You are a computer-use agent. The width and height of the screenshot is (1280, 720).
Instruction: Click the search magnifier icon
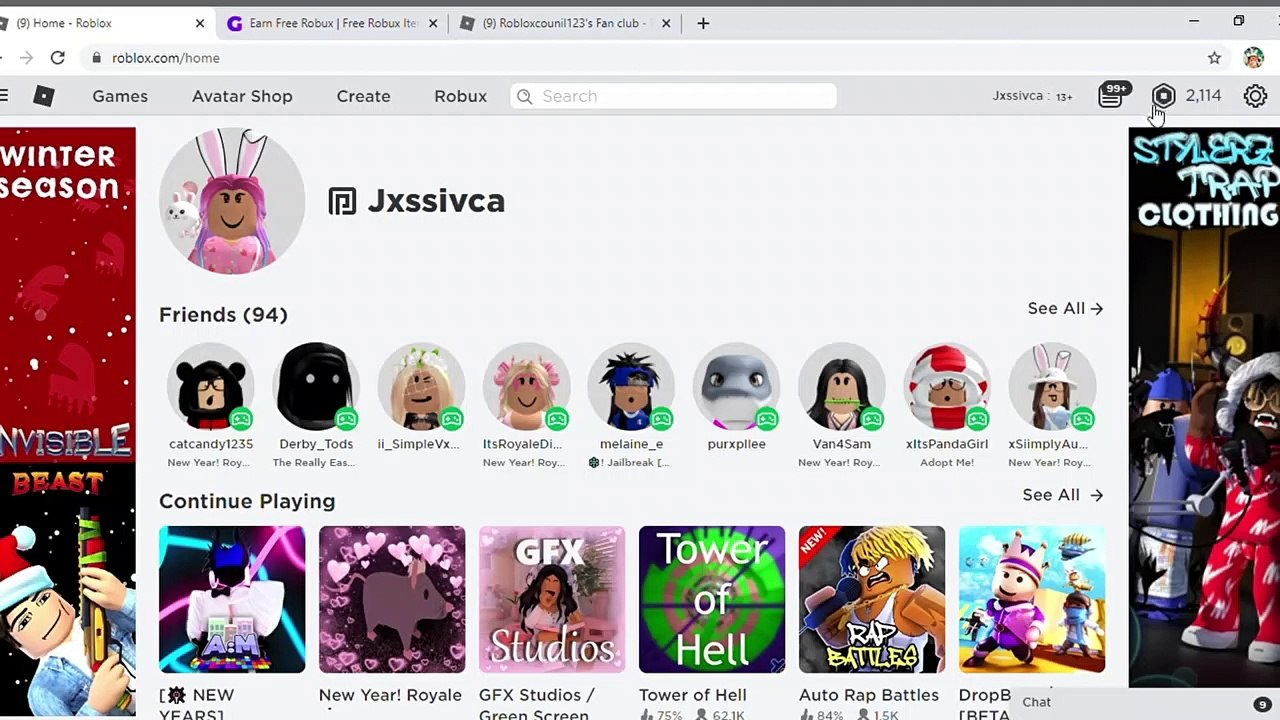click(525, 96)
